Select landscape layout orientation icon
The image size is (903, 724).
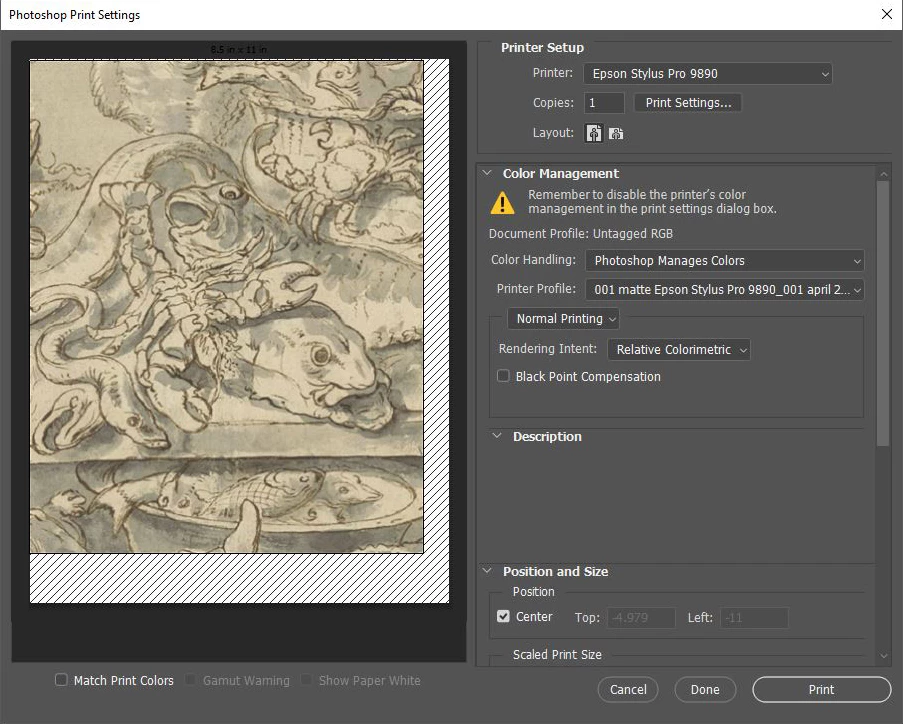tap(616, 134)
